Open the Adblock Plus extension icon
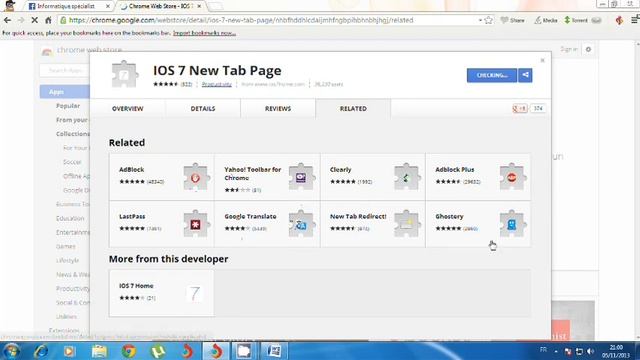Image resolution: width=640 pixels, height=360 pixels. point(512,177)
